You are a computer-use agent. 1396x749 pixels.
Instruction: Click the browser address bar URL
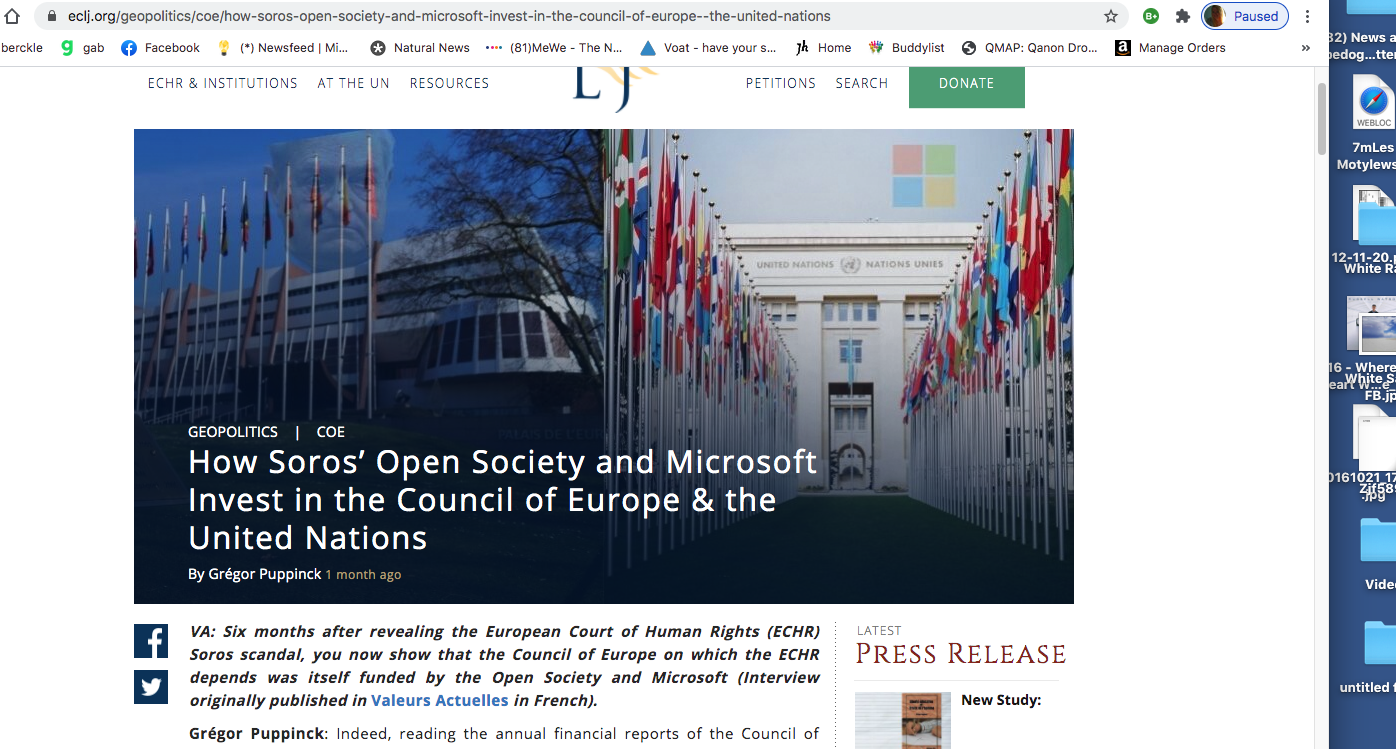(x=449, y=16)
